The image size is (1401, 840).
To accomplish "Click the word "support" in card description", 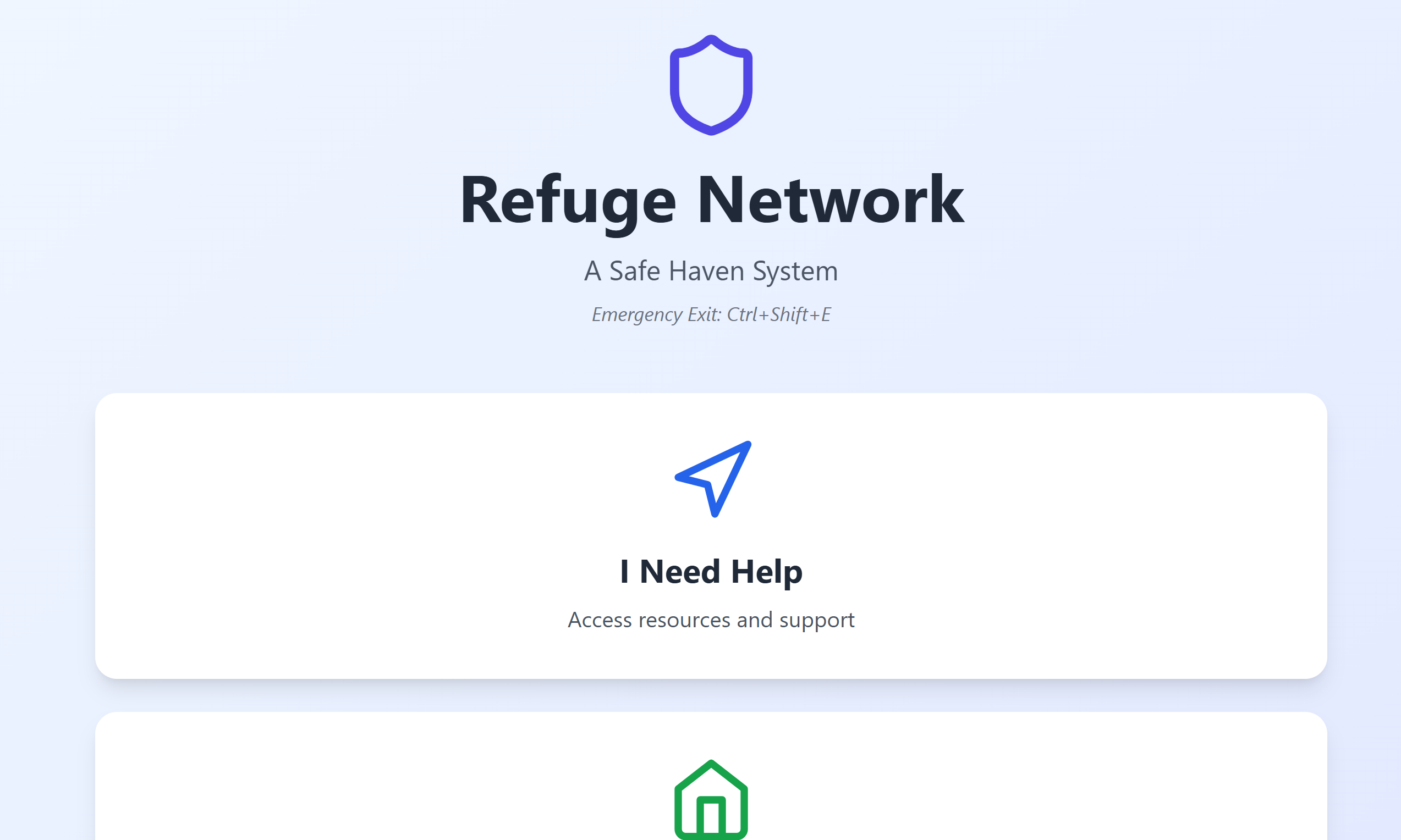I will (x=817, y=622).
